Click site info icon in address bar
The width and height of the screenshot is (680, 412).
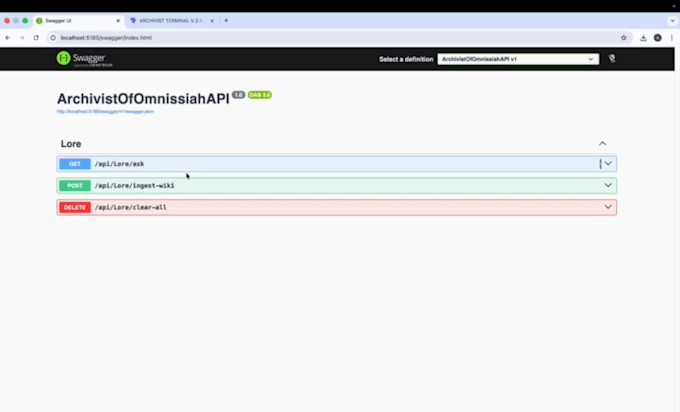(x=53, y=38)
